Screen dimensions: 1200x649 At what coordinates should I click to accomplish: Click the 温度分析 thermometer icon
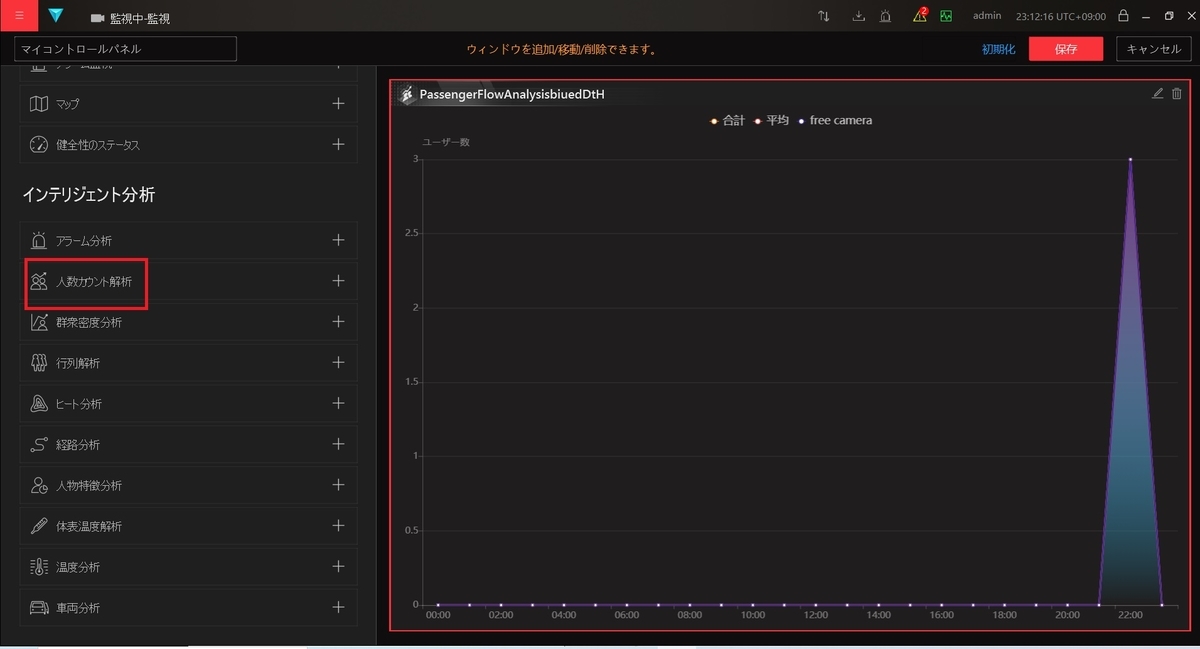(x=39, y=567)
